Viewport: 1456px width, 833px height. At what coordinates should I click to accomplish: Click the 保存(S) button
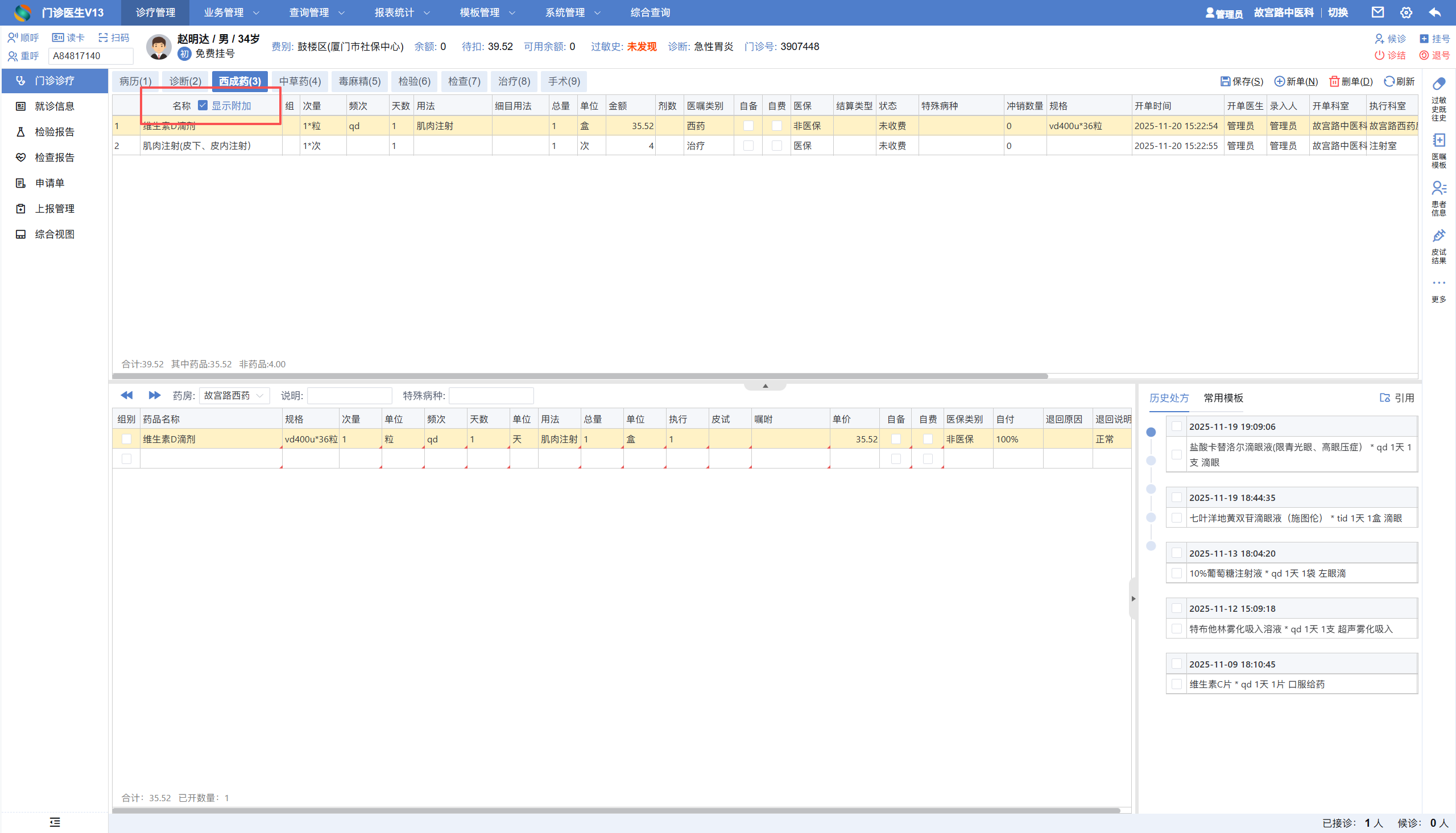pos(1241,81)
